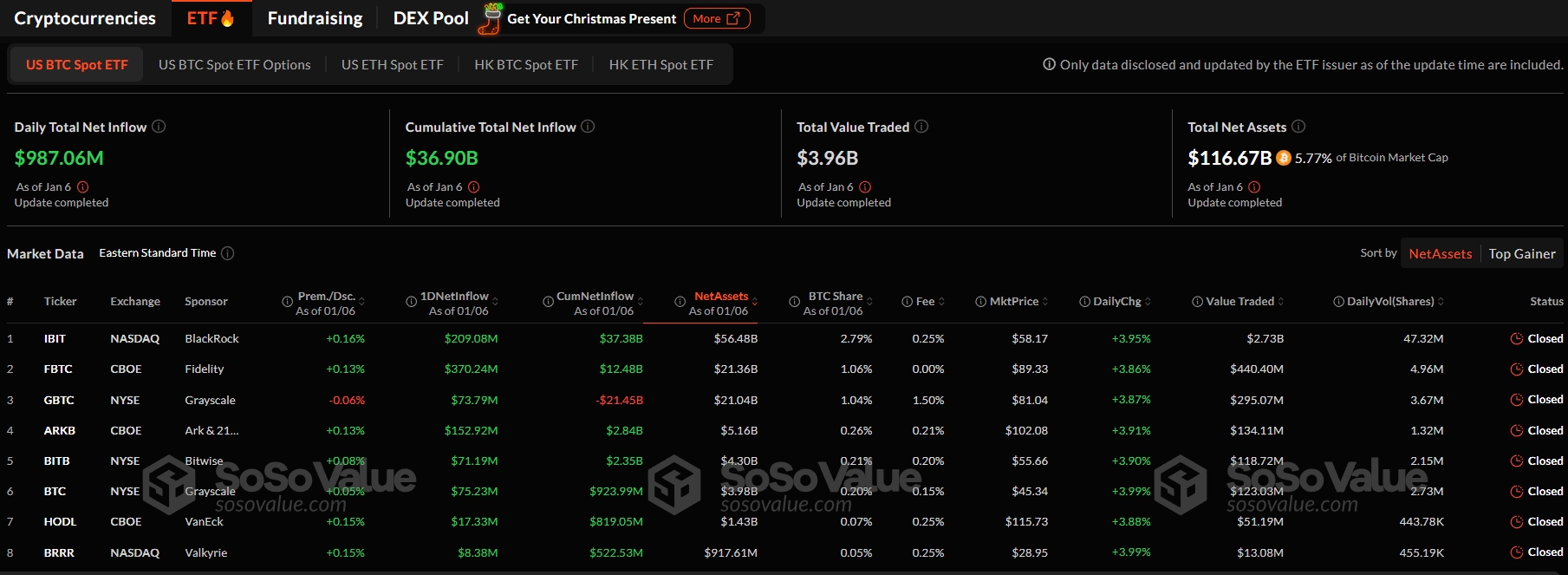The width and height of the screenshot is (1568, 575).
Task: Click info icon in DailyVol(Shares) column header
Action: (x=1338, y=302)
